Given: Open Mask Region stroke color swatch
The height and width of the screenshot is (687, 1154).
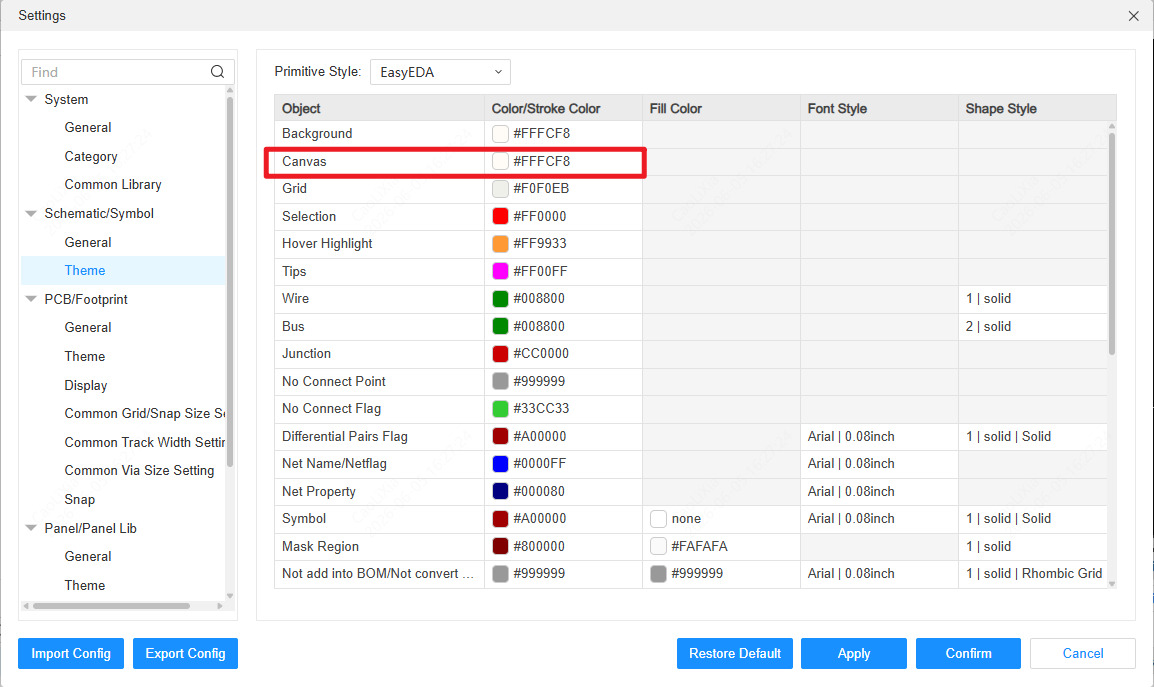Looking at the screenshot, I should click(x=500, y=546).
